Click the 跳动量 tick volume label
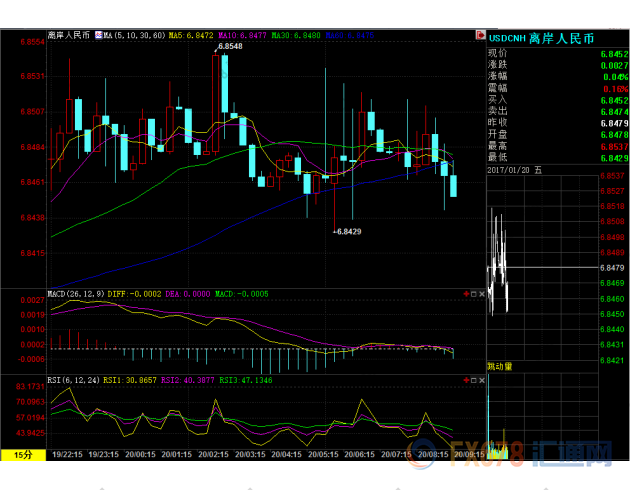Viewport: 630px width, 490px height. coord(501,367)
